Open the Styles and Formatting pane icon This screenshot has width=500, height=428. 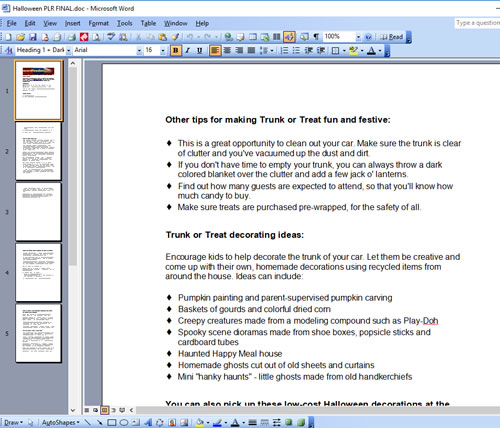[9, 50]
